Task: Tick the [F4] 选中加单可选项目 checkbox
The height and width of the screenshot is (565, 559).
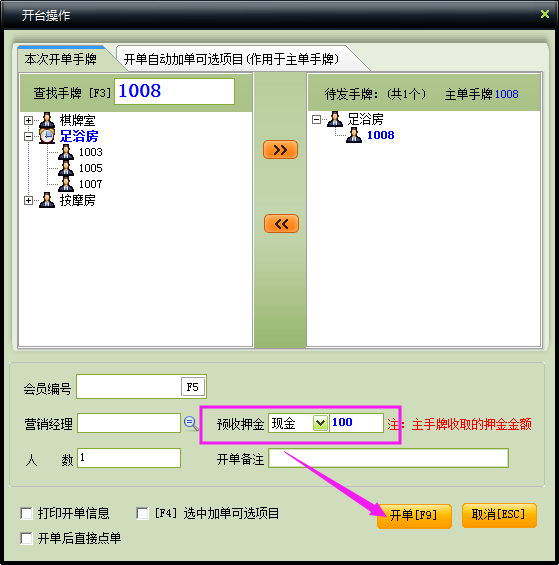Action: tap(142, 513)
